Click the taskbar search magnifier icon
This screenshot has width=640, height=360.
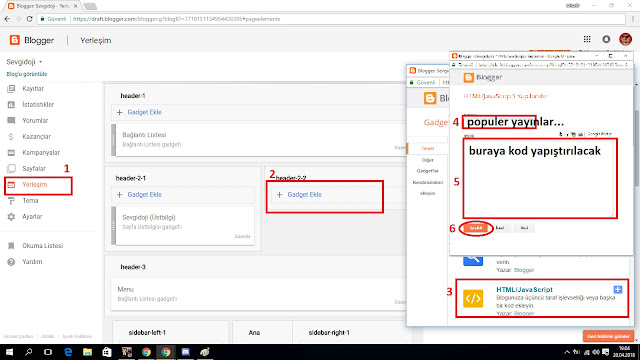(x=28, y=352)
